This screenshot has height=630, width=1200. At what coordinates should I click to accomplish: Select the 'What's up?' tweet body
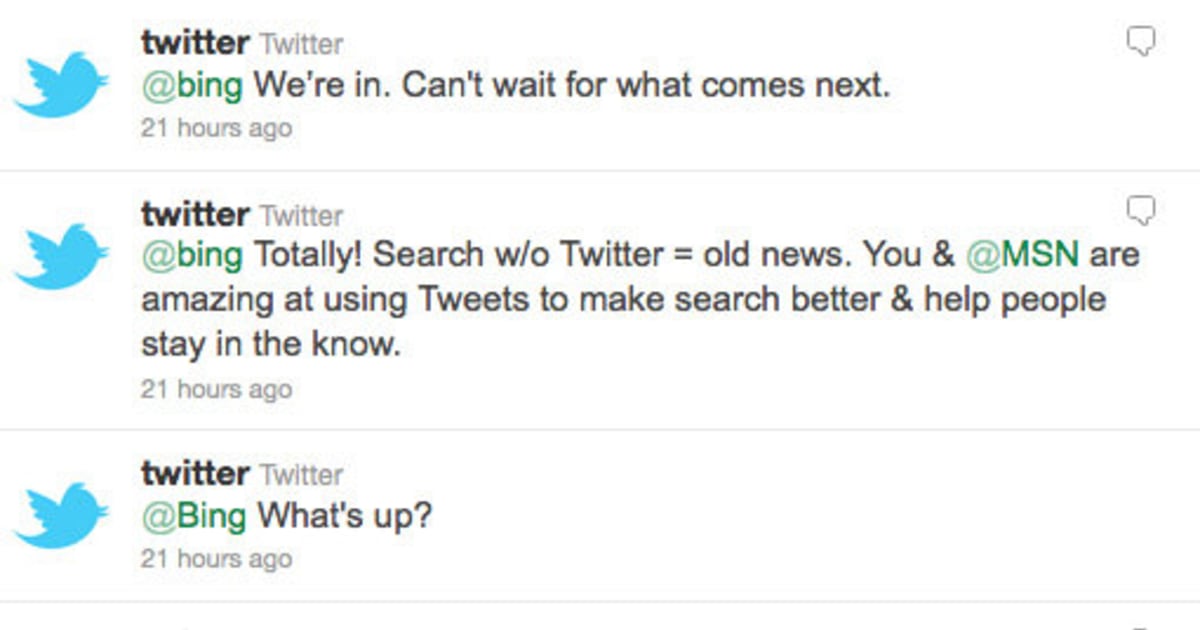click(x=345, y=515)
